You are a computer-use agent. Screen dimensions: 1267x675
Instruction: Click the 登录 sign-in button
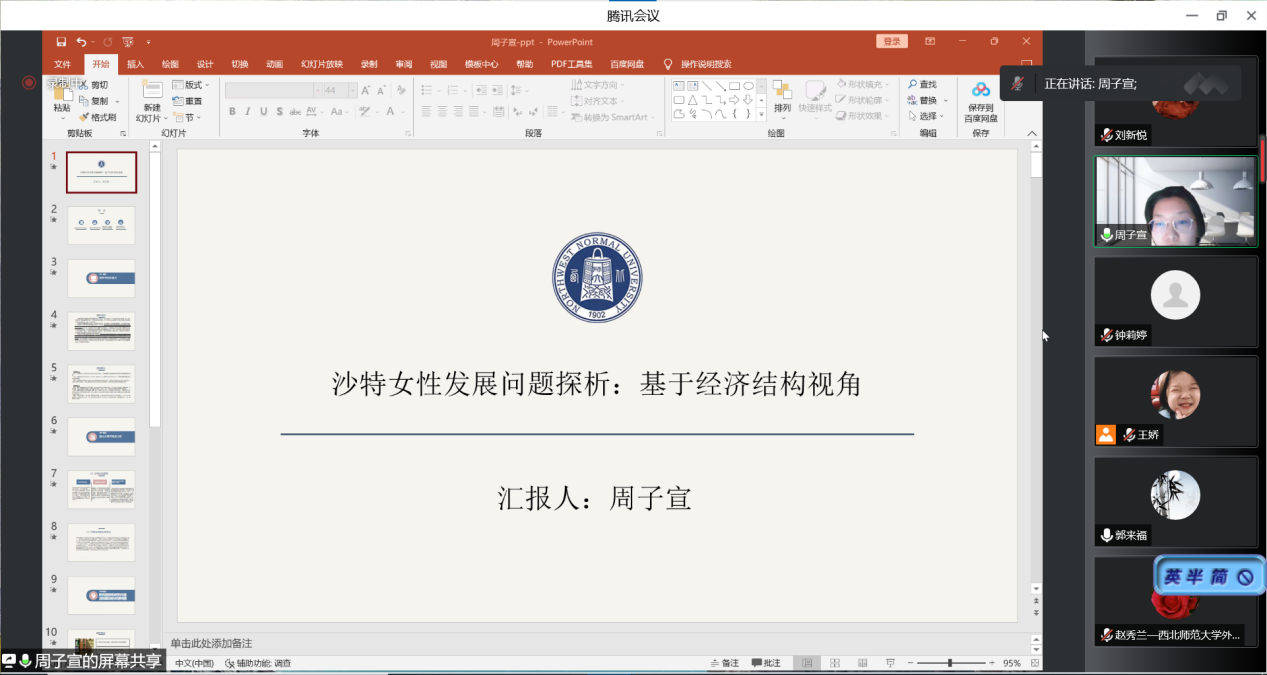point(891,41)
